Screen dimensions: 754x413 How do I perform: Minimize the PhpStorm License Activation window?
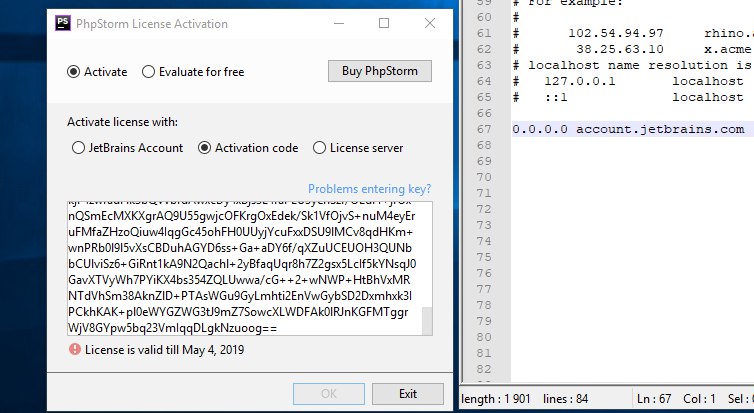[x=339, y=23]
